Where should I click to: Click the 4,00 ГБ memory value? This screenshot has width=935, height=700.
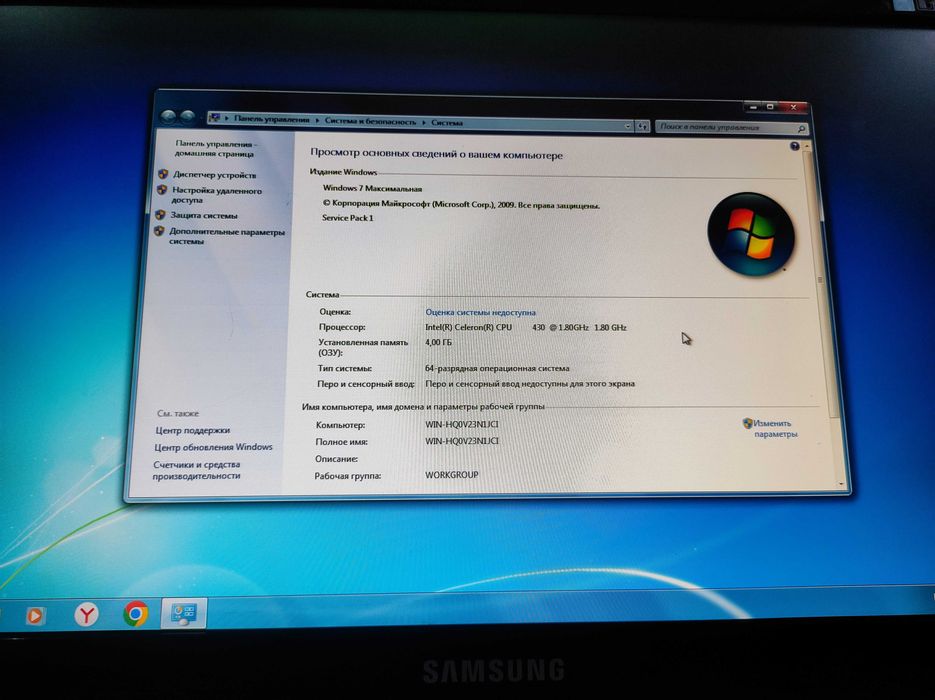point(438,342)
